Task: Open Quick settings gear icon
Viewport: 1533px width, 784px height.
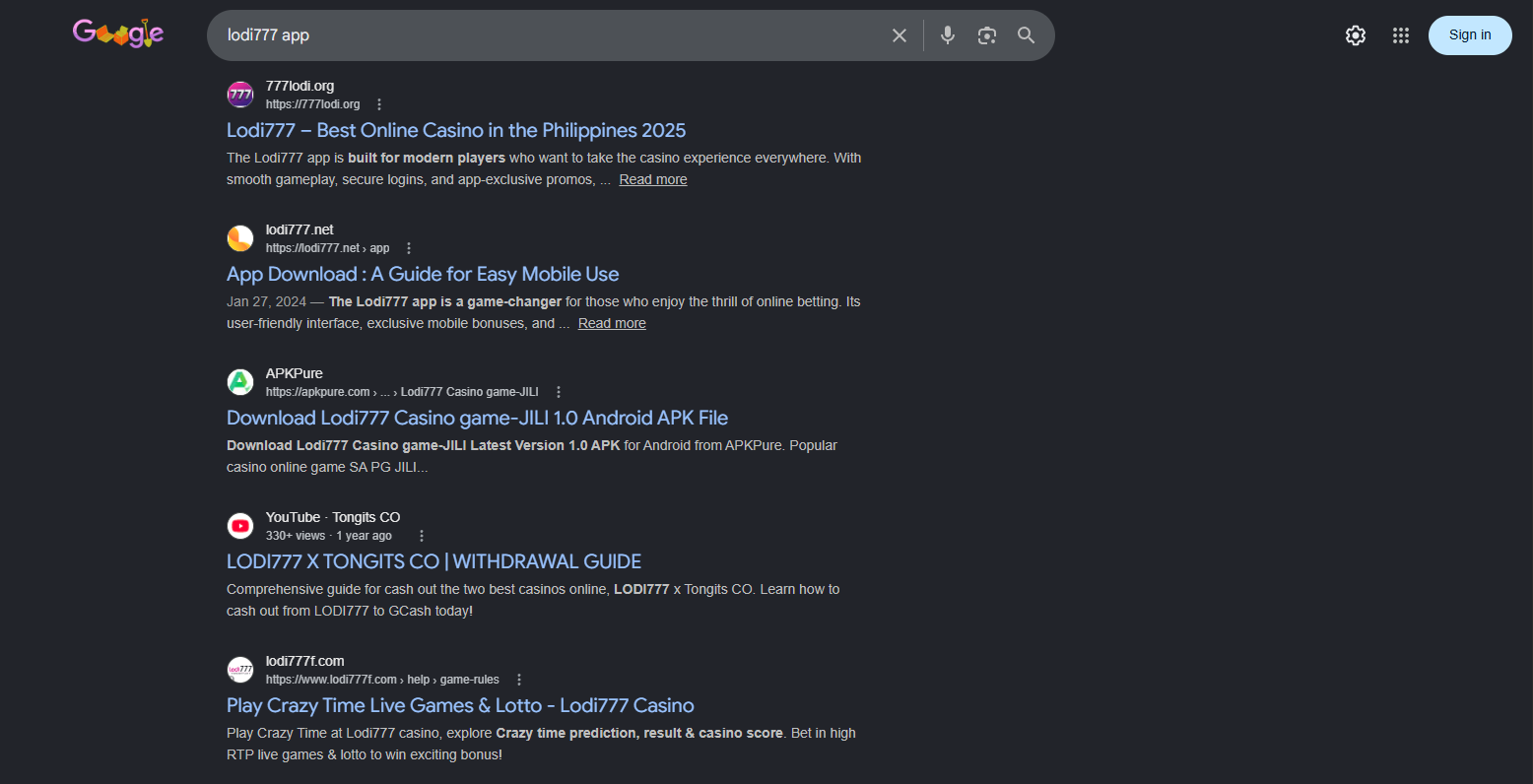Action: click(1356, 35)
